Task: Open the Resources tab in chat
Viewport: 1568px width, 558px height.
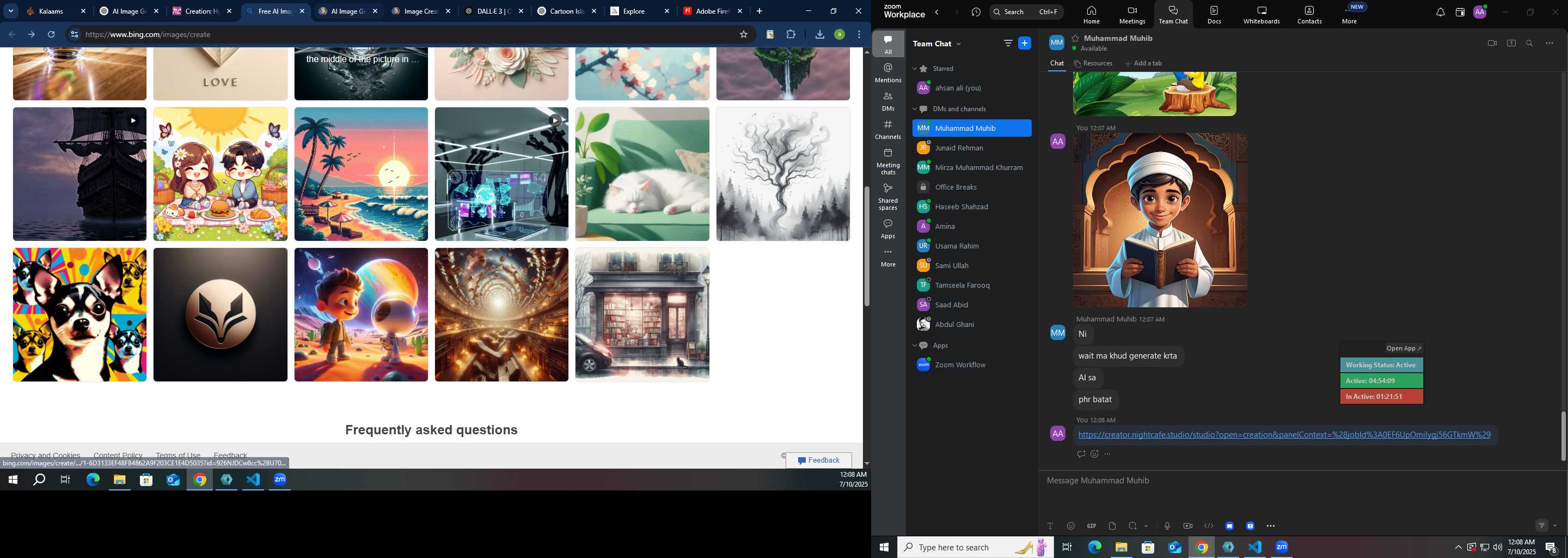Action: (x=1093, y=63)
